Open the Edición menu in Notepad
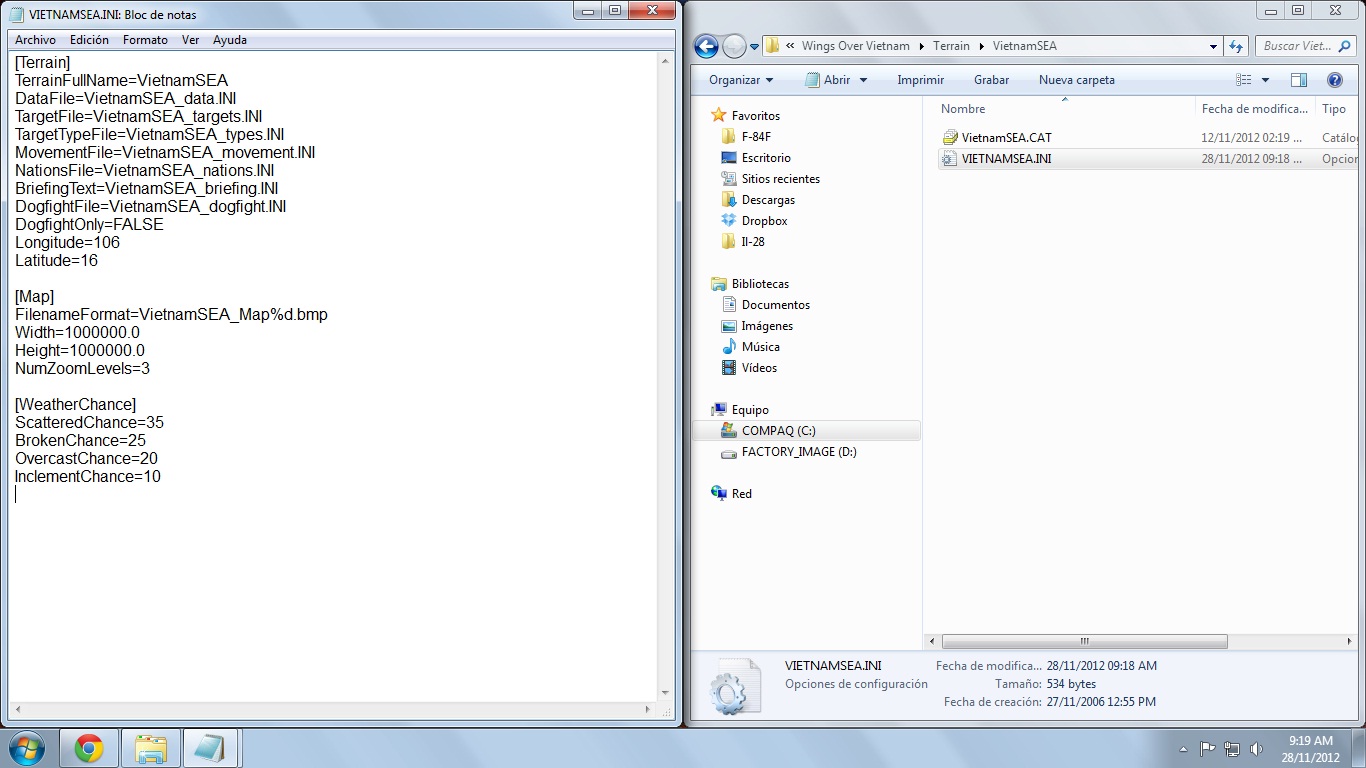Viewport: 1366px width, 768px height. [89, 40]
